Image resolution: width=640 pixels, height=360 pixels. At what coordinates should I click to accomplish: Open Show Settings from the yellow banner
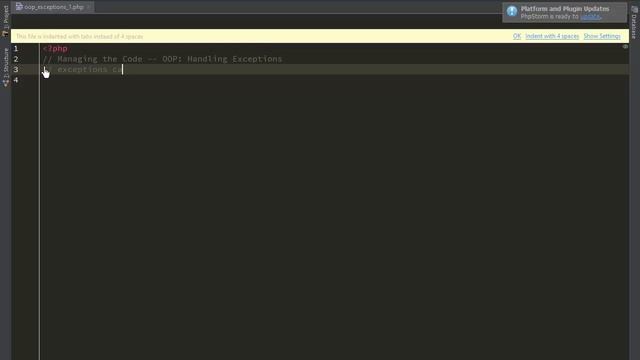tap(602, 36)
